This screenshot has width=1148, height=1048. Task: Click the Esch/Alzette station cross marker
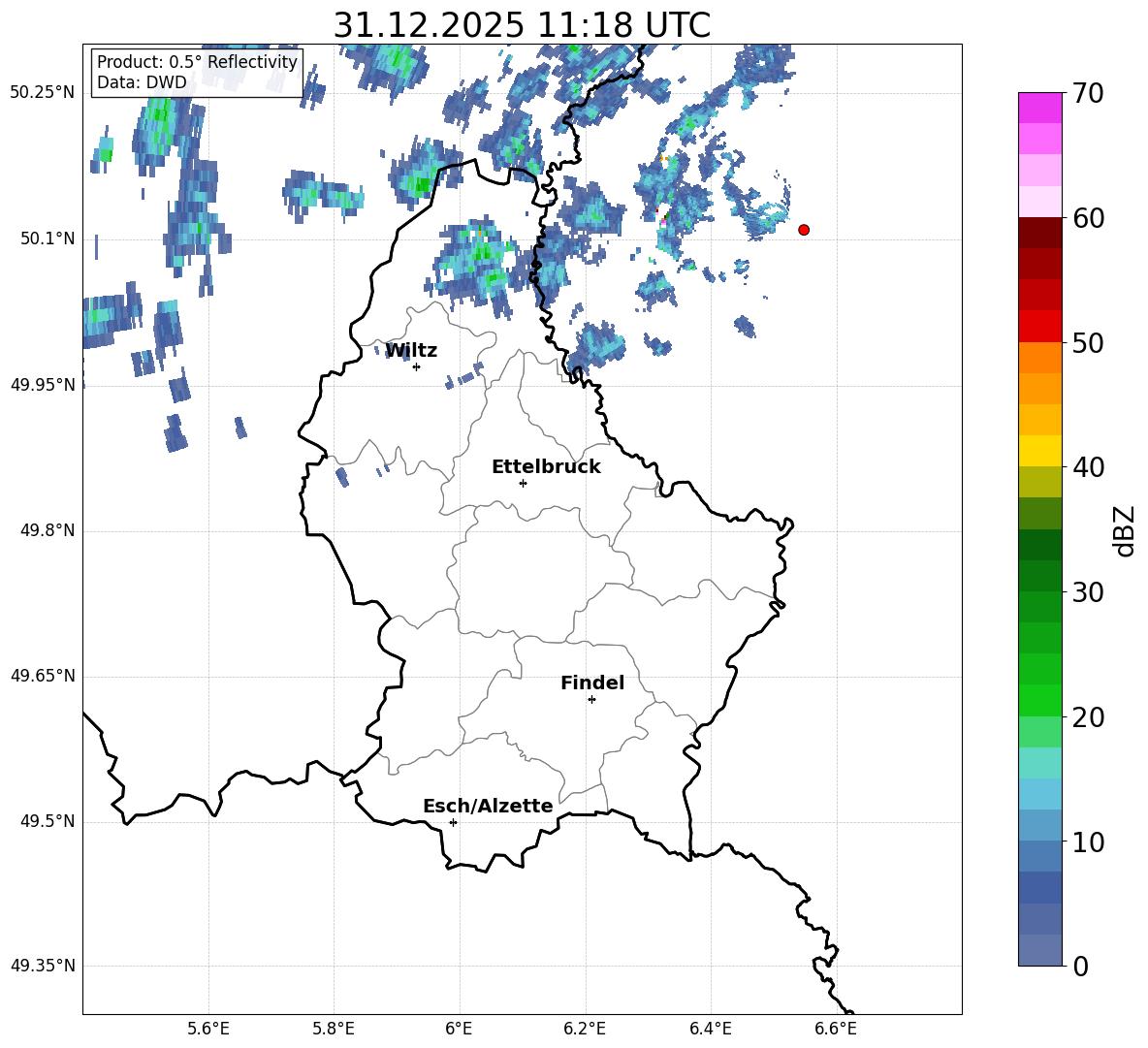click(453, 822)
